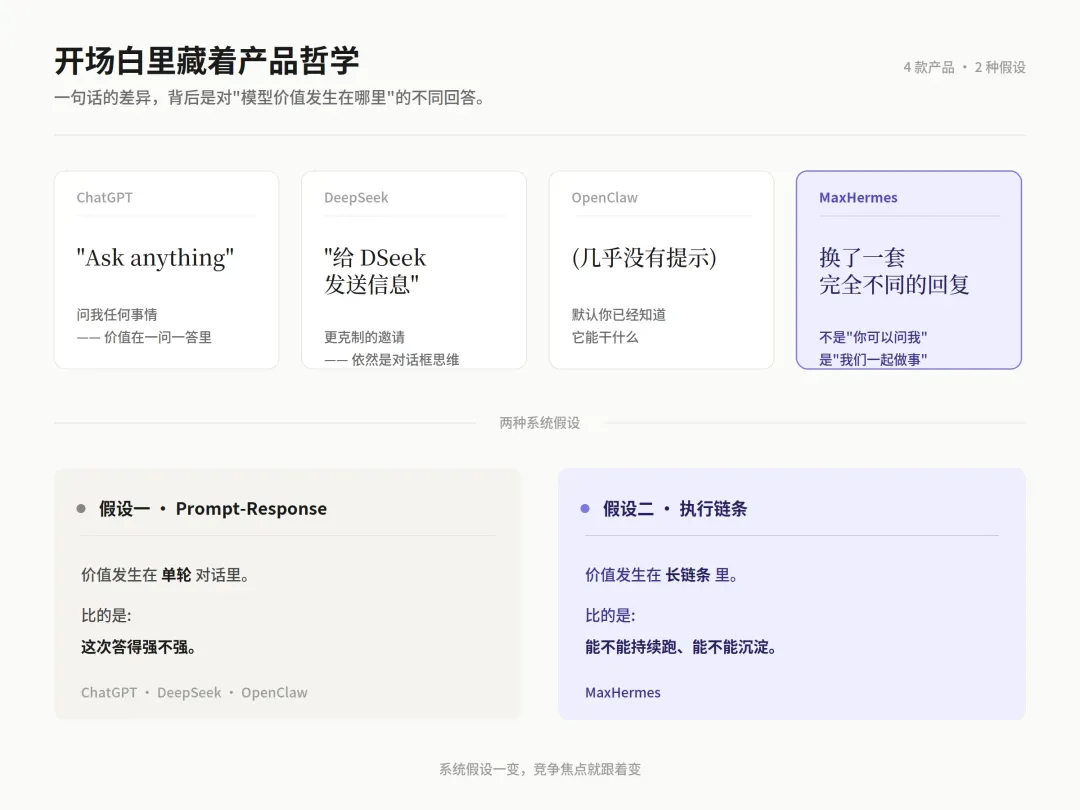
Task: Click 比的是: in the 假设一 panel
Action: point(106,616)
